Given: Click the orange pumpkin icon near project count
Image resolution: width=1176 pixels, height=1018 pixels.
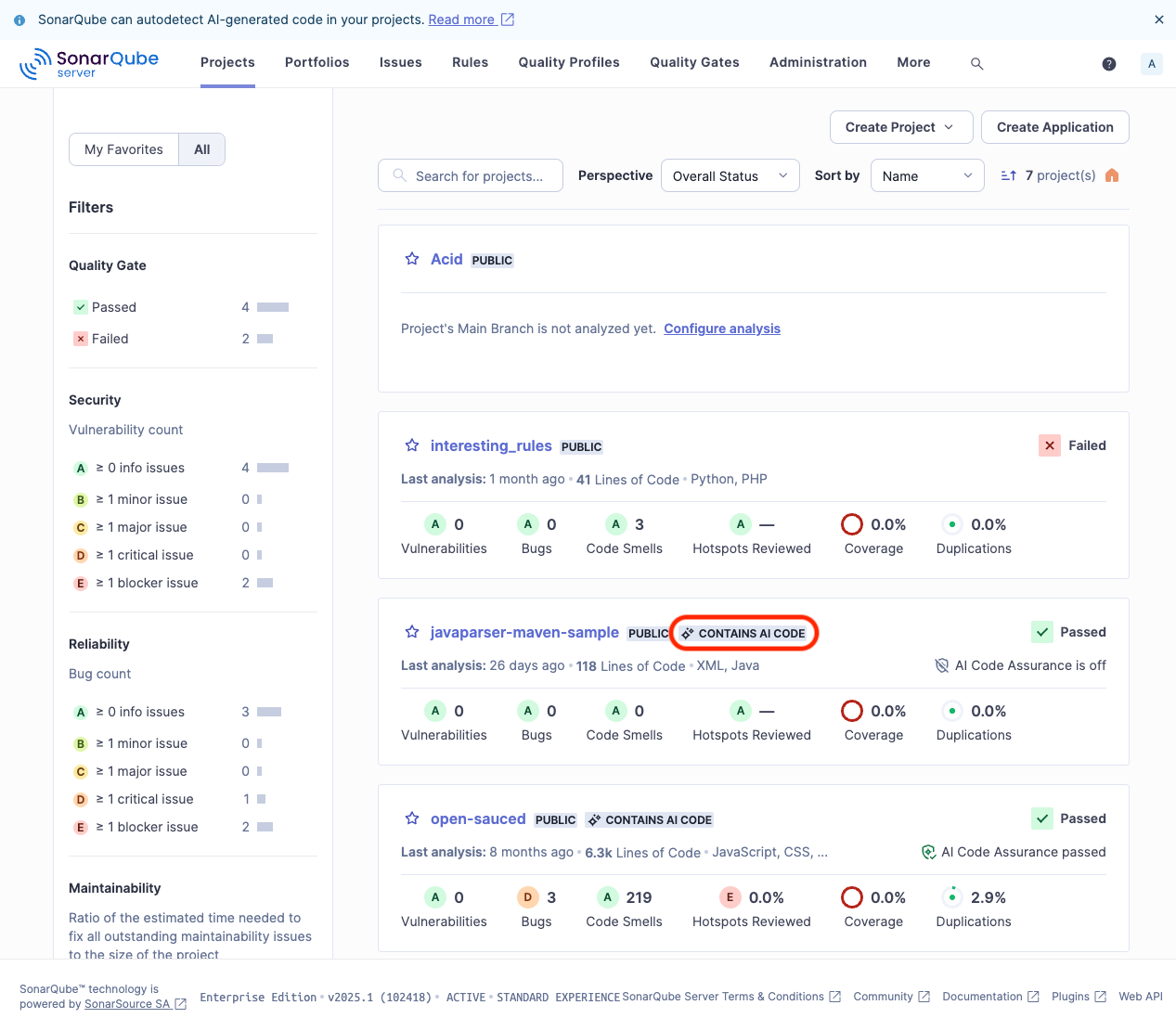Looking at the screenshot, I should (x=1112, y=174).
